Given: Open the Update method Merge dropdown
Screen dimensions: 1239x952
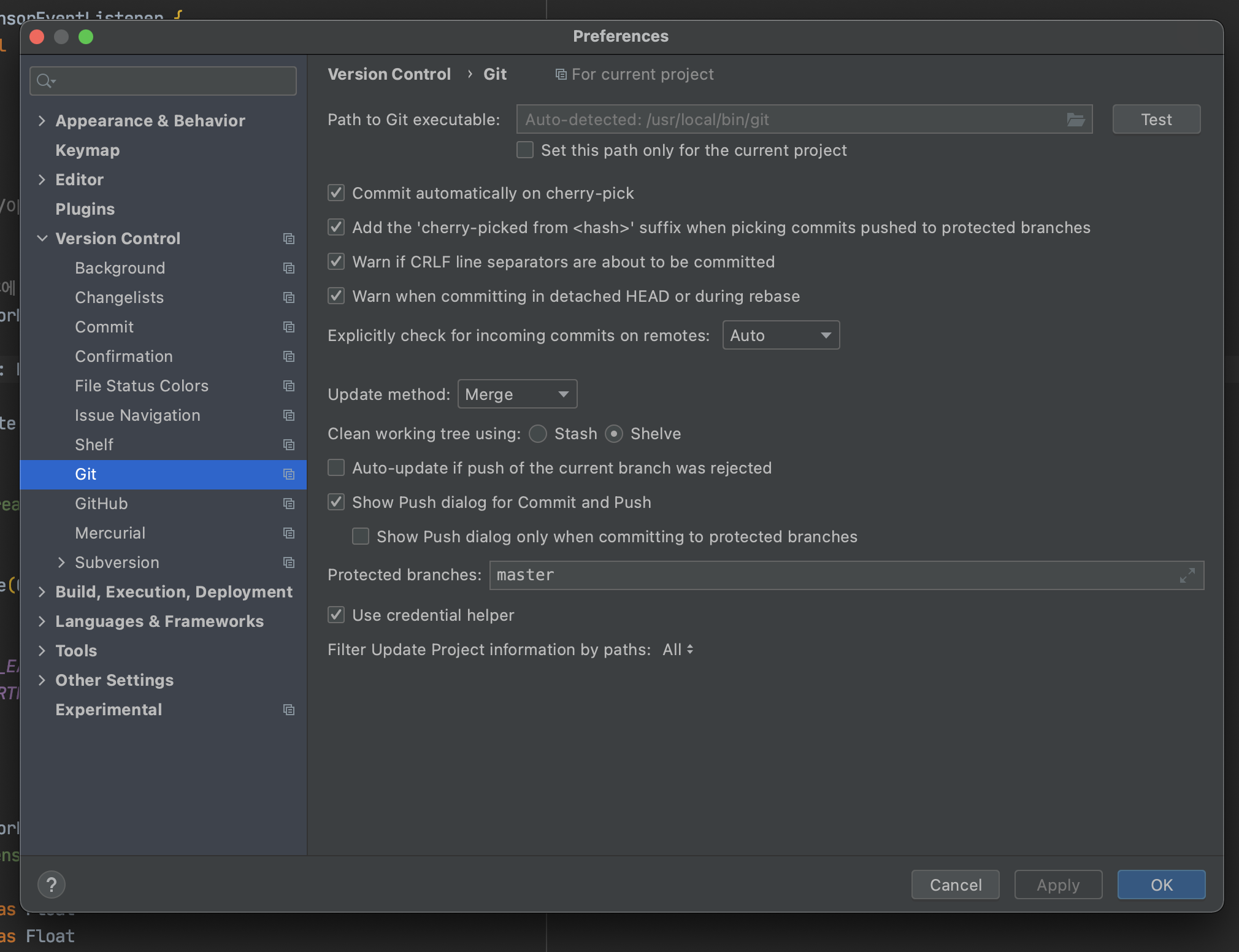Looking at the screenshot, I should click(x=517, y=394).
